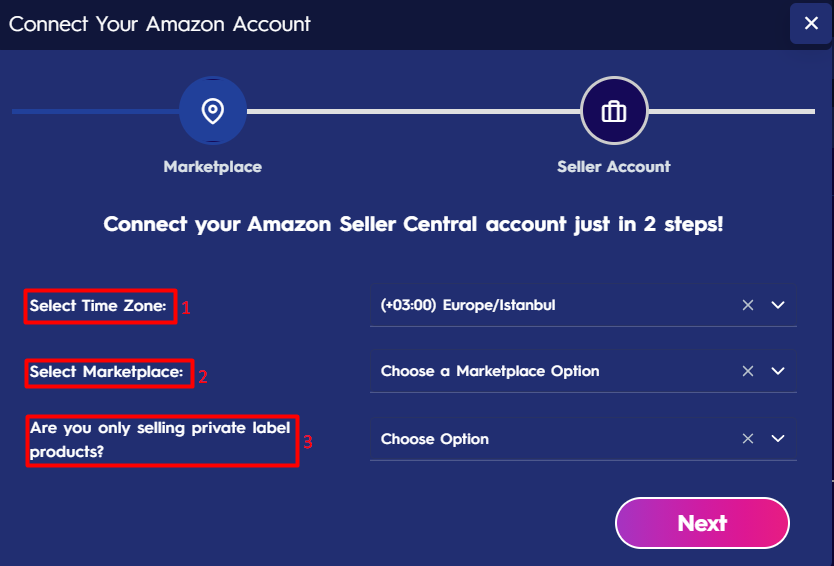Click the private label products question text
This screenshot has width=834, height=566.
point(160,439)
